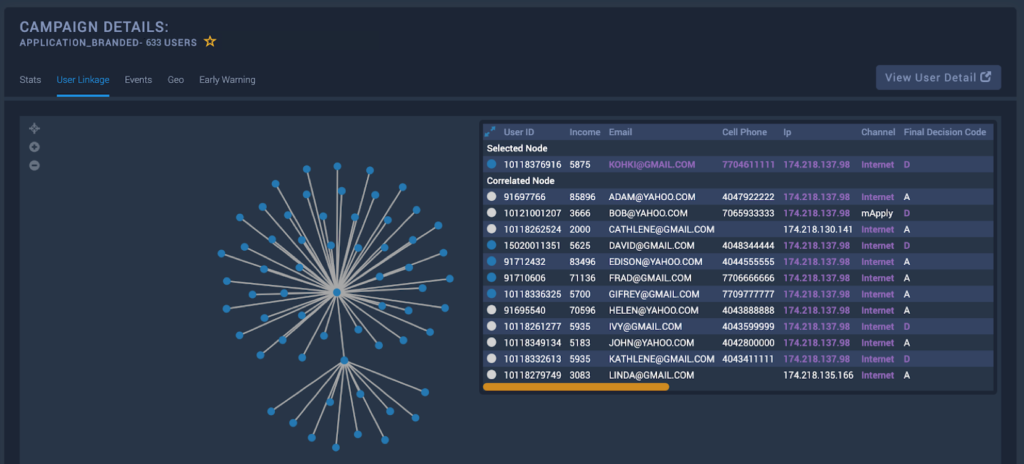Image resolution: width=1024 pixels, height=464 pixels.
Task: Select node dot for user 10118376916
Action: [x=492, y=165]
